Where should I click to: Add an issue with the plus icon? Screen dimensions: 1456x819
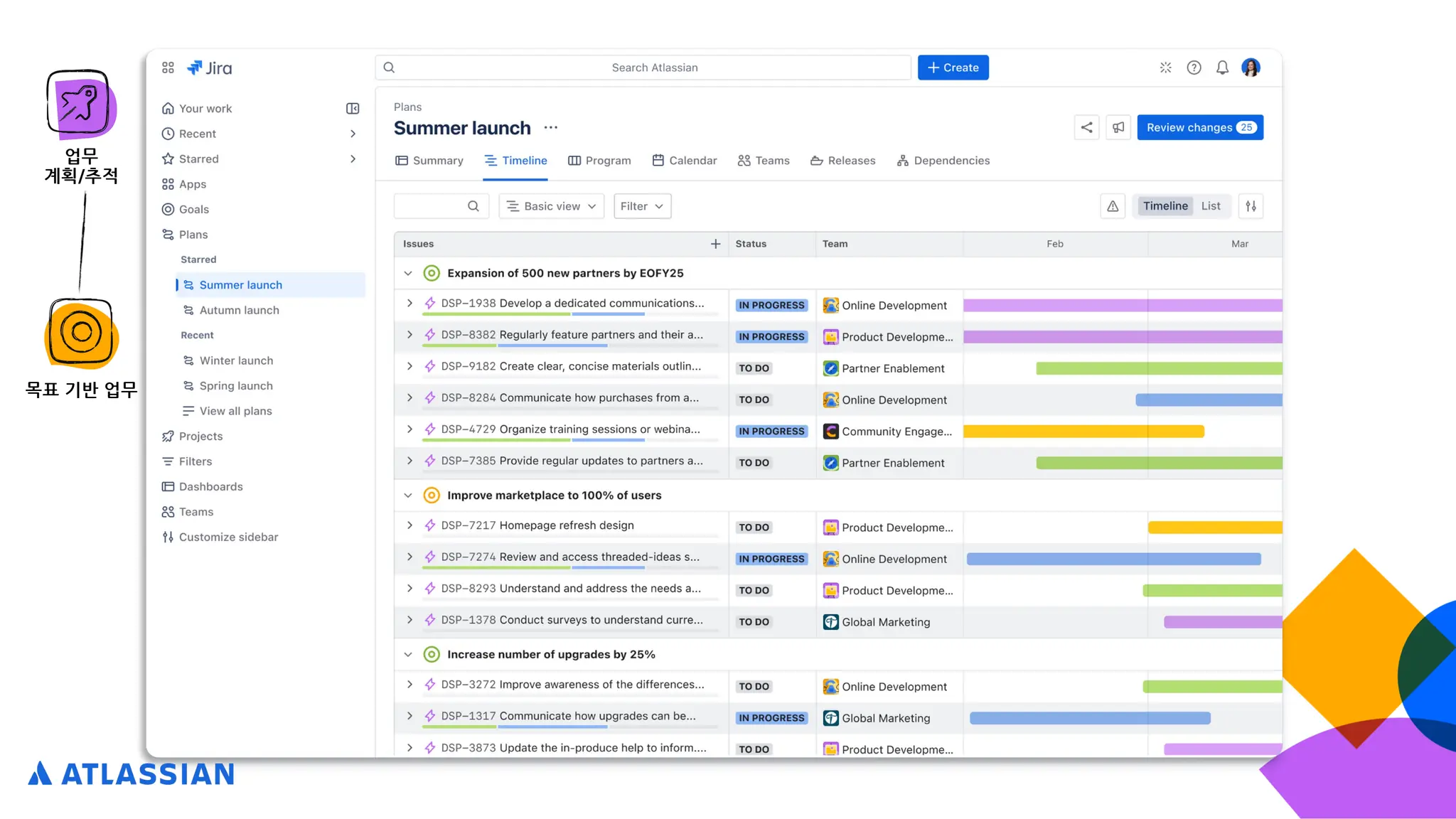coord(715,244)
